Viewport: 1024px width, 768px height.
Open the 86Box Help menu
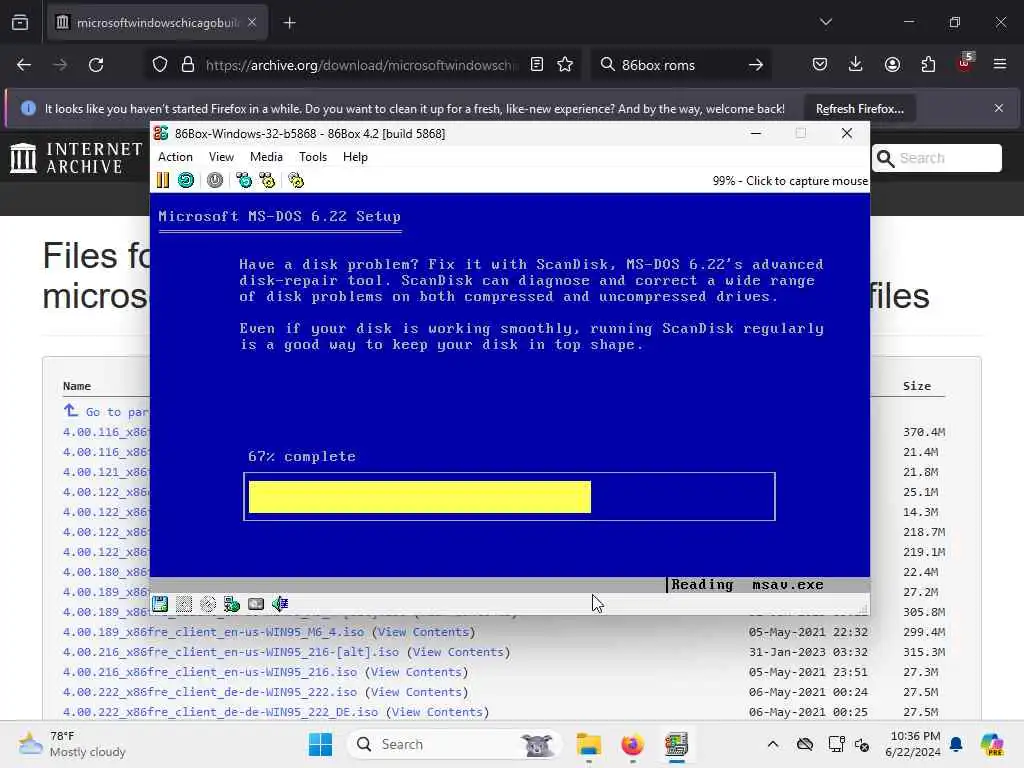coord(355,157)
